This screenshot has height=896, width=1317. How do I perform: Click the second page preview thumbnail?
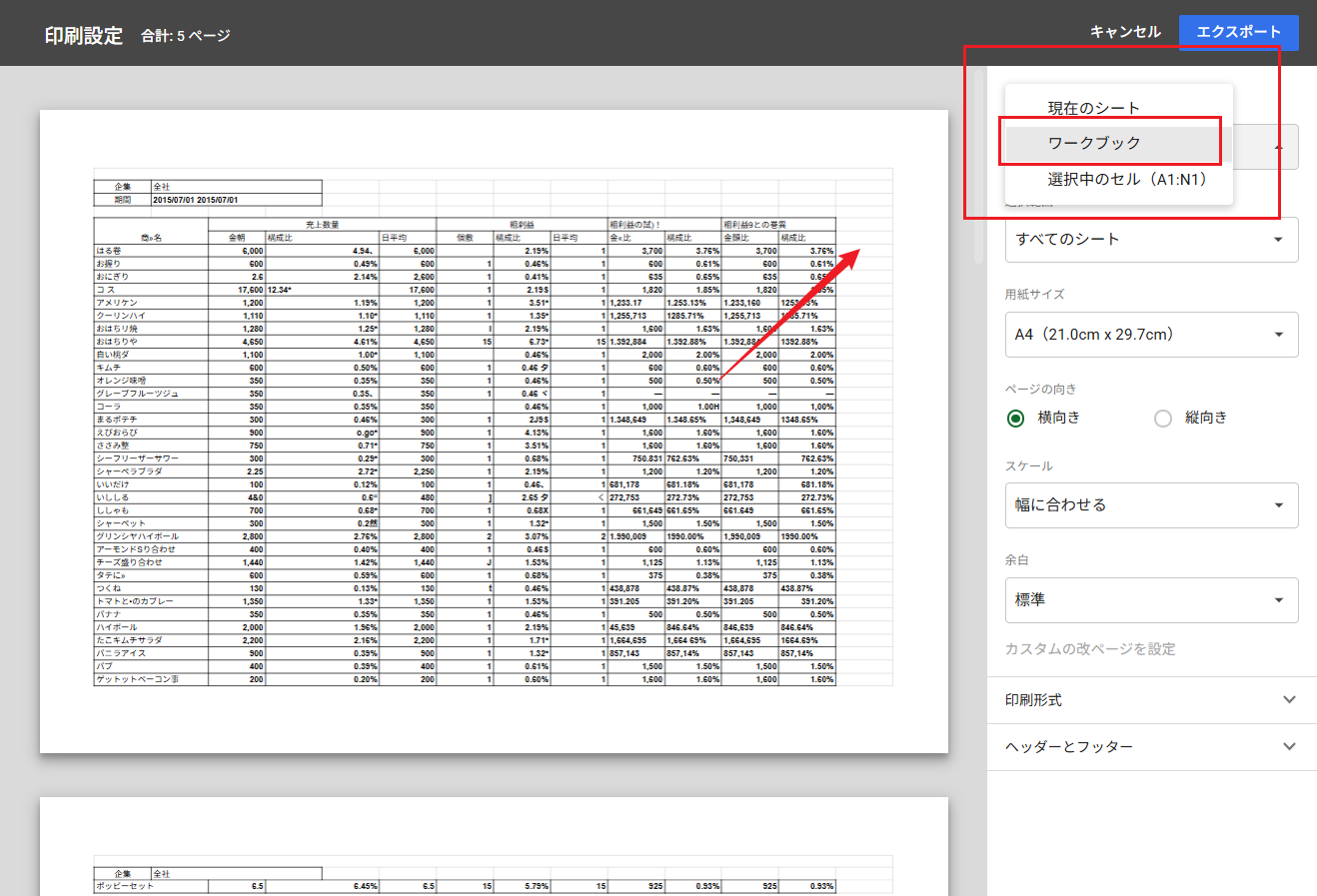tap(494, 846)
